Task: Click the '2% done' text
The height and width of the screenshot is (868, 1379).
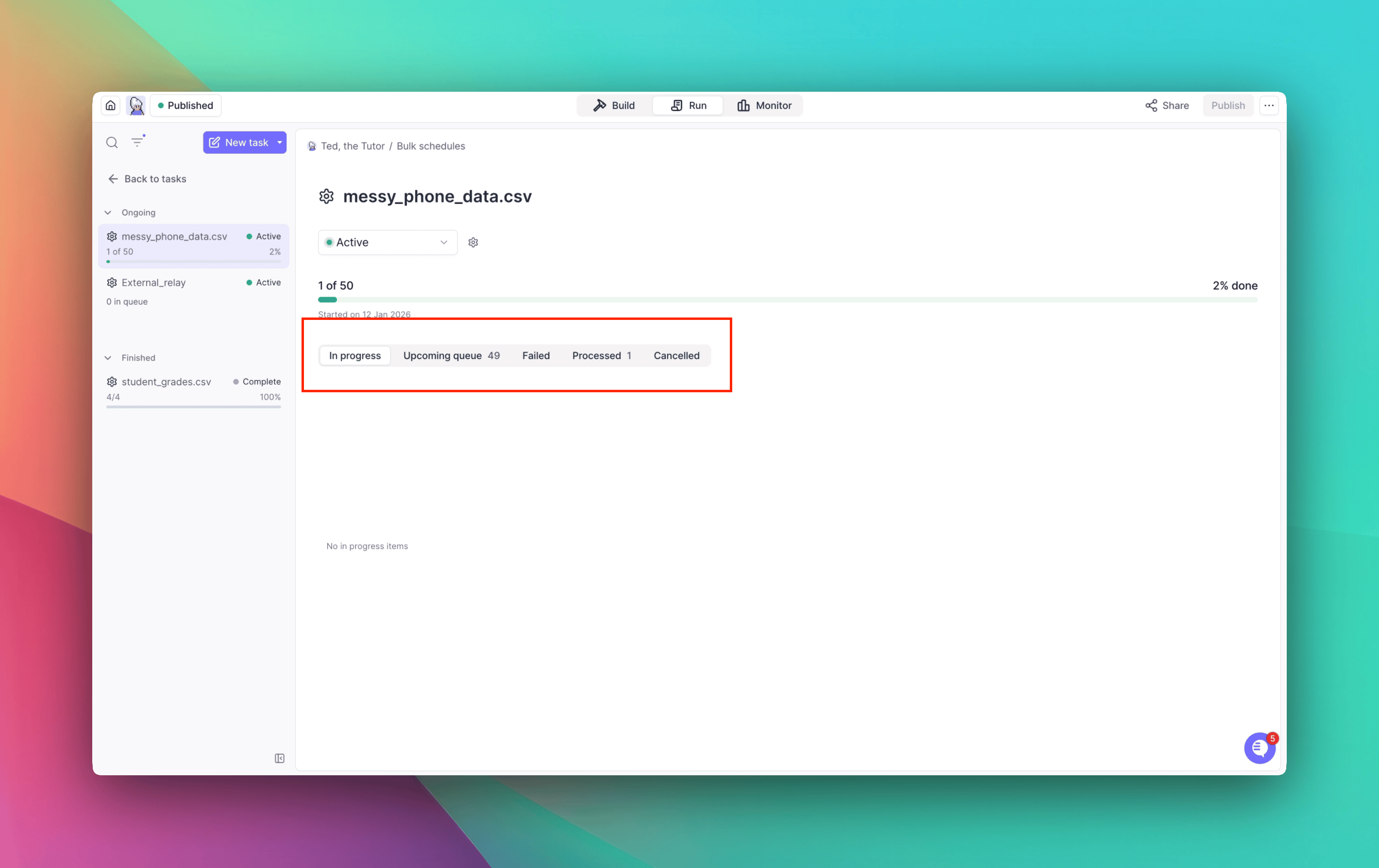Action: (1235, 286)
